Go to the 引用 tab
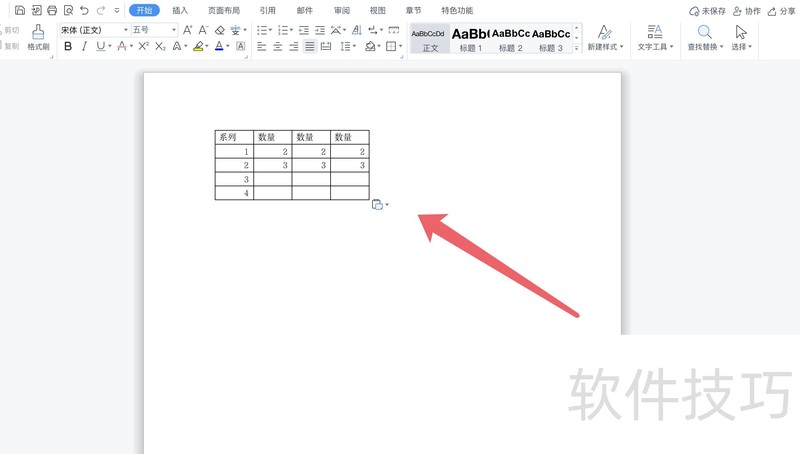Screen dimensions: 800x454 point(267,10)
